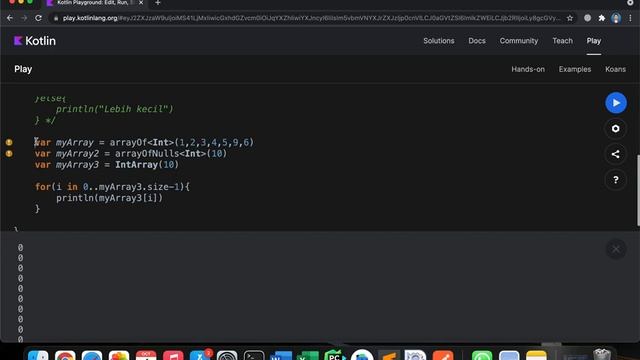The height and width of the screenshot is (360, 640).
Task: Open Trash from the dock
Action: (602, 354)
